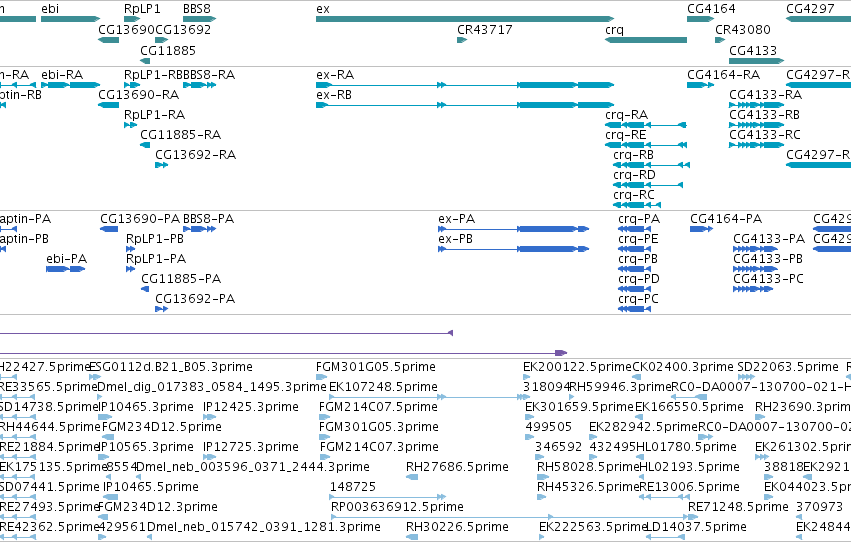The height and width of the screenshot is (542, 851).
Task: Select the EK107248.5prime EST label
Action: click(x=383, y=387)
